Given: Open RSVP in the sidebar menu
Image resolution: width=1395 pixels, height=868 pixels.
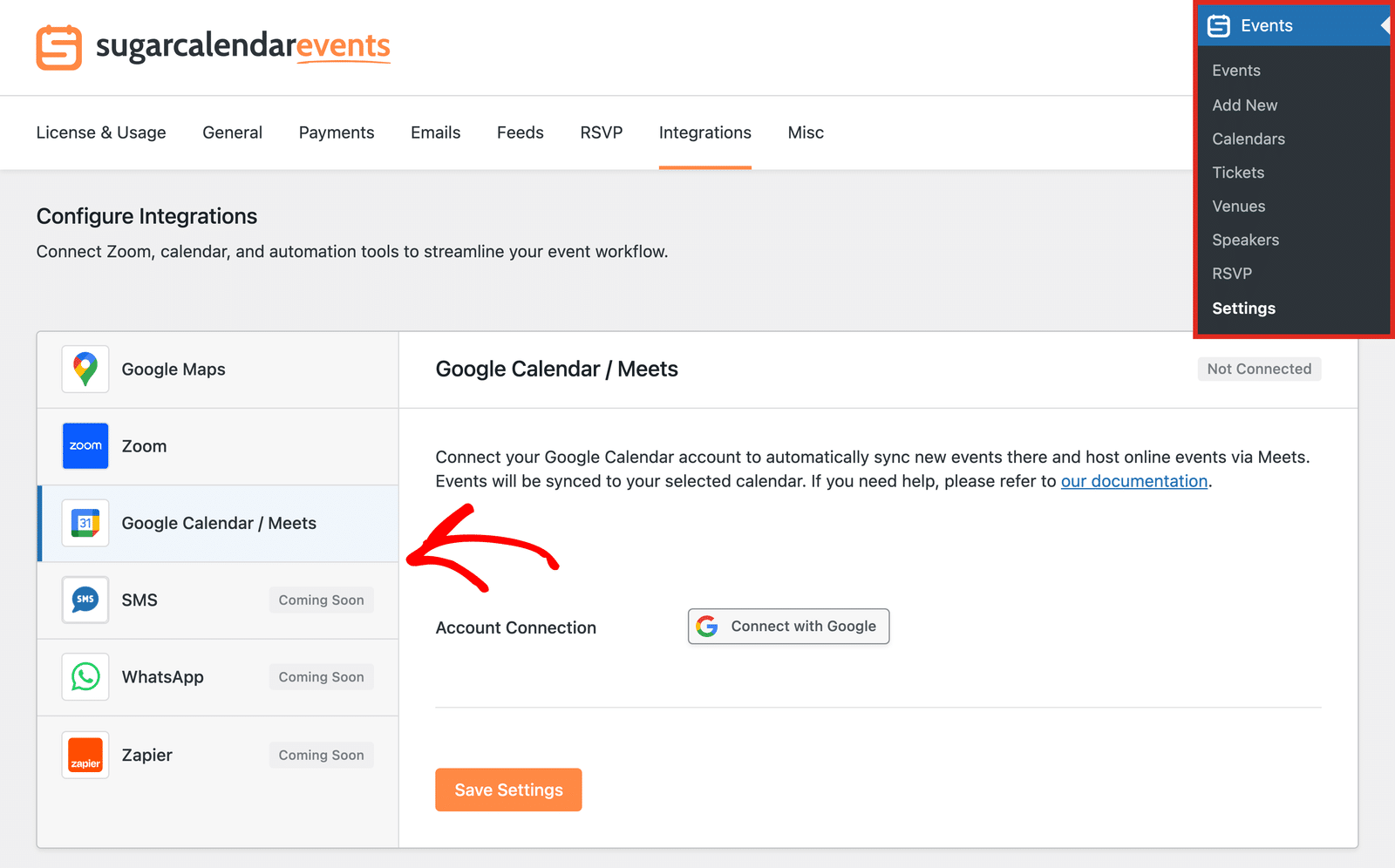Looking at the screenshot, I should click(1232, 274).
